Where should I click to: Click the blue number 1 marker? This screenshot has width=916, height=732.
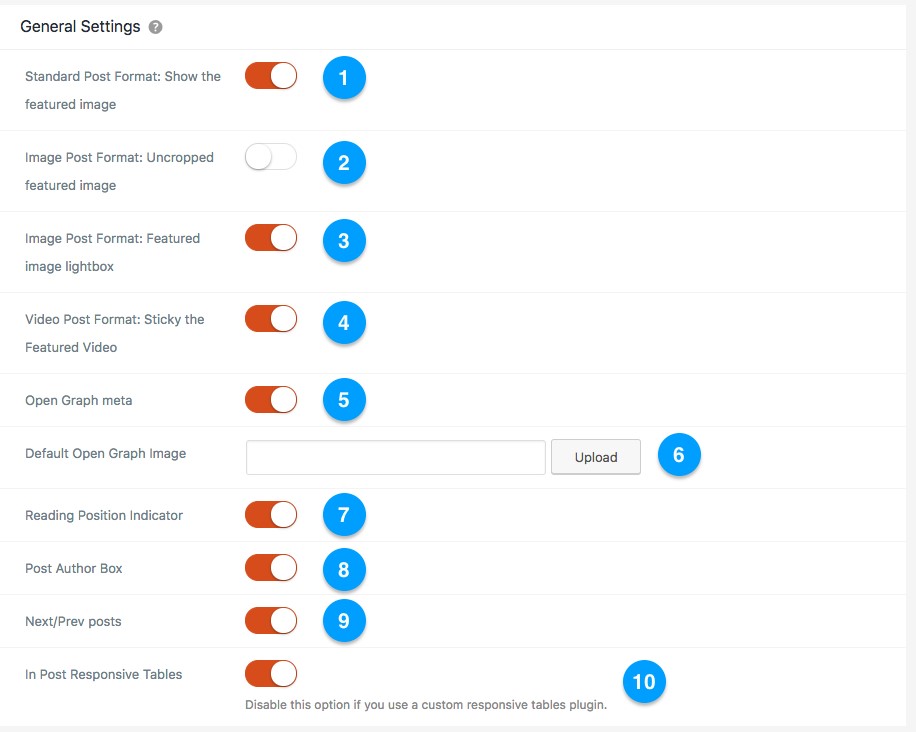(x=344, y=78)
